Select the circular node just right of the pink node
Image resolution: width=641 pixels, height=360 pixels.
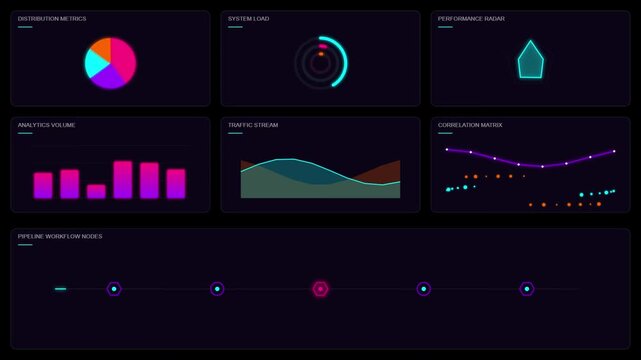[x=424, y=289]
